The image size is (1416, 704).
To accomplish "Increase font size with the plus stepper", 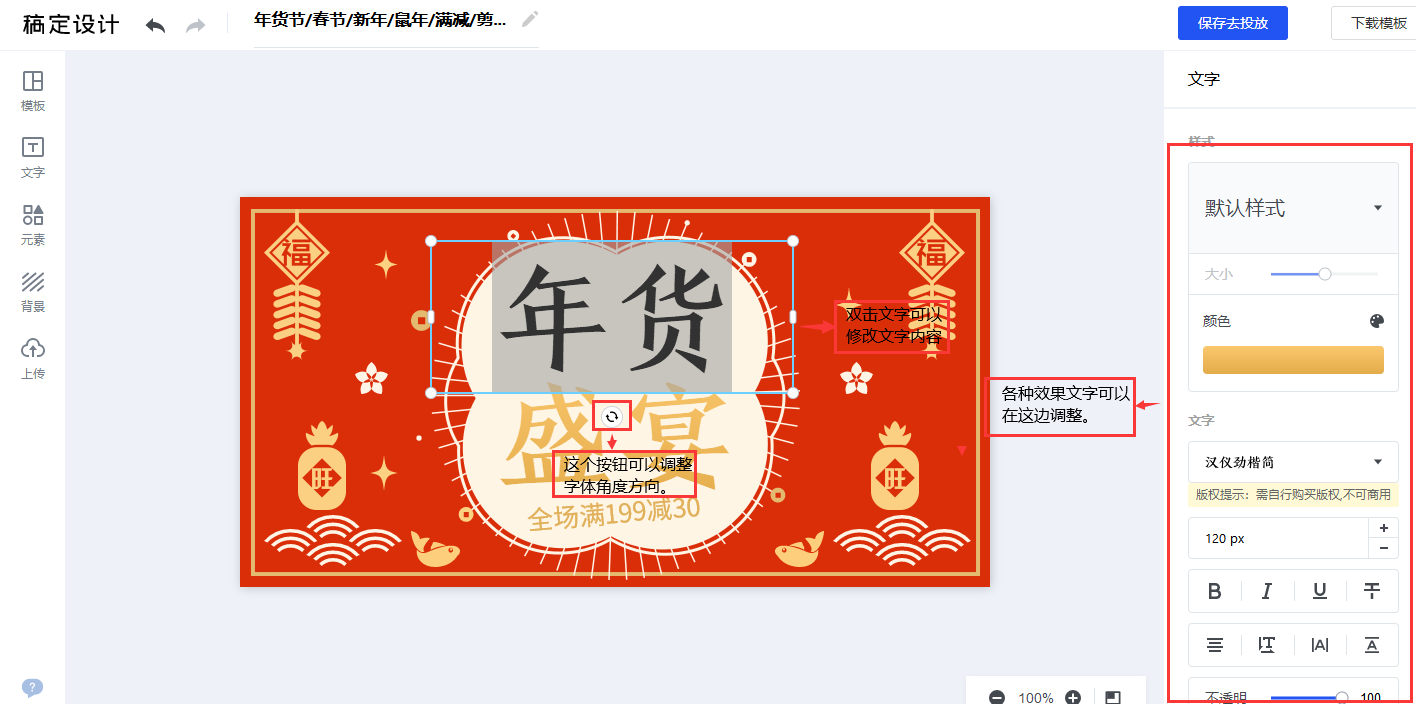I will (1384, 528).
